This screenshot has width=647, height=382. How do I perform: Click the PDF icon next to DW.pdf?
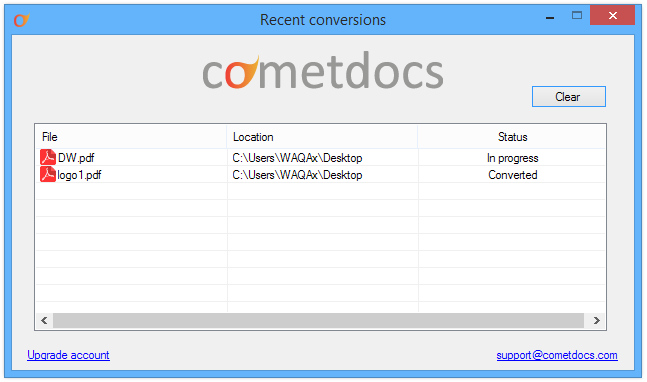pyautogui.click(x=48, y=158)
